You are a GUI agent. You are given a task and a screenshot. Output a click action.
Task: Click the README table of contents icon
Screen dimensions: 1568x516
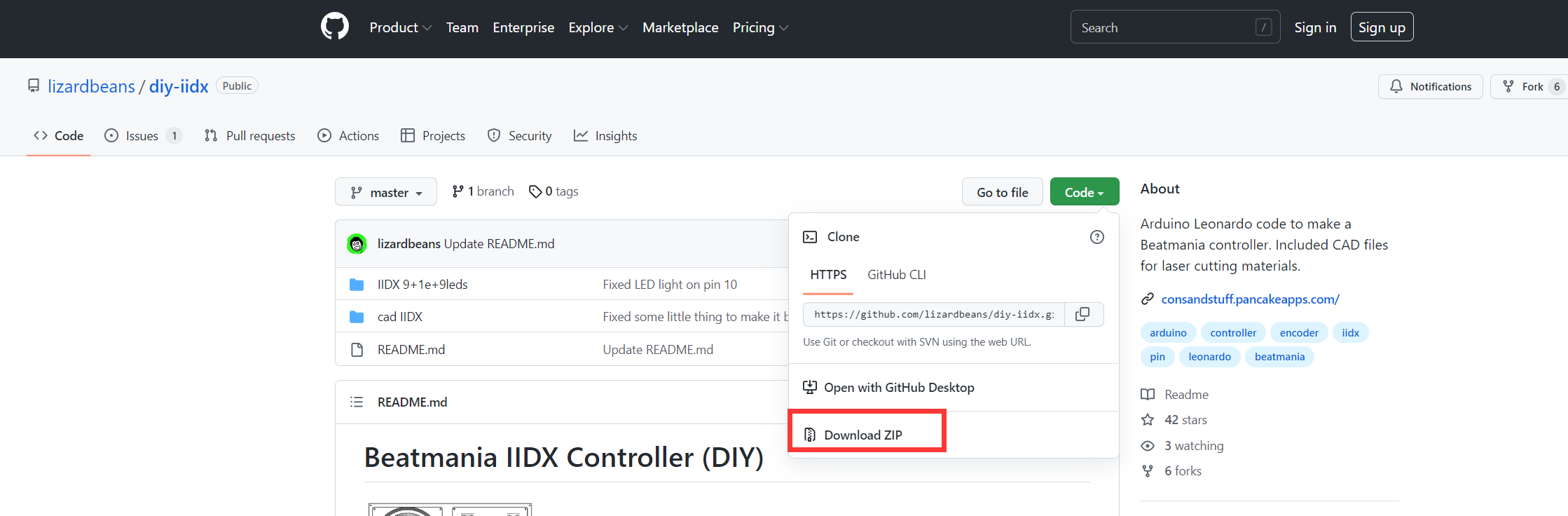point(357,402)
